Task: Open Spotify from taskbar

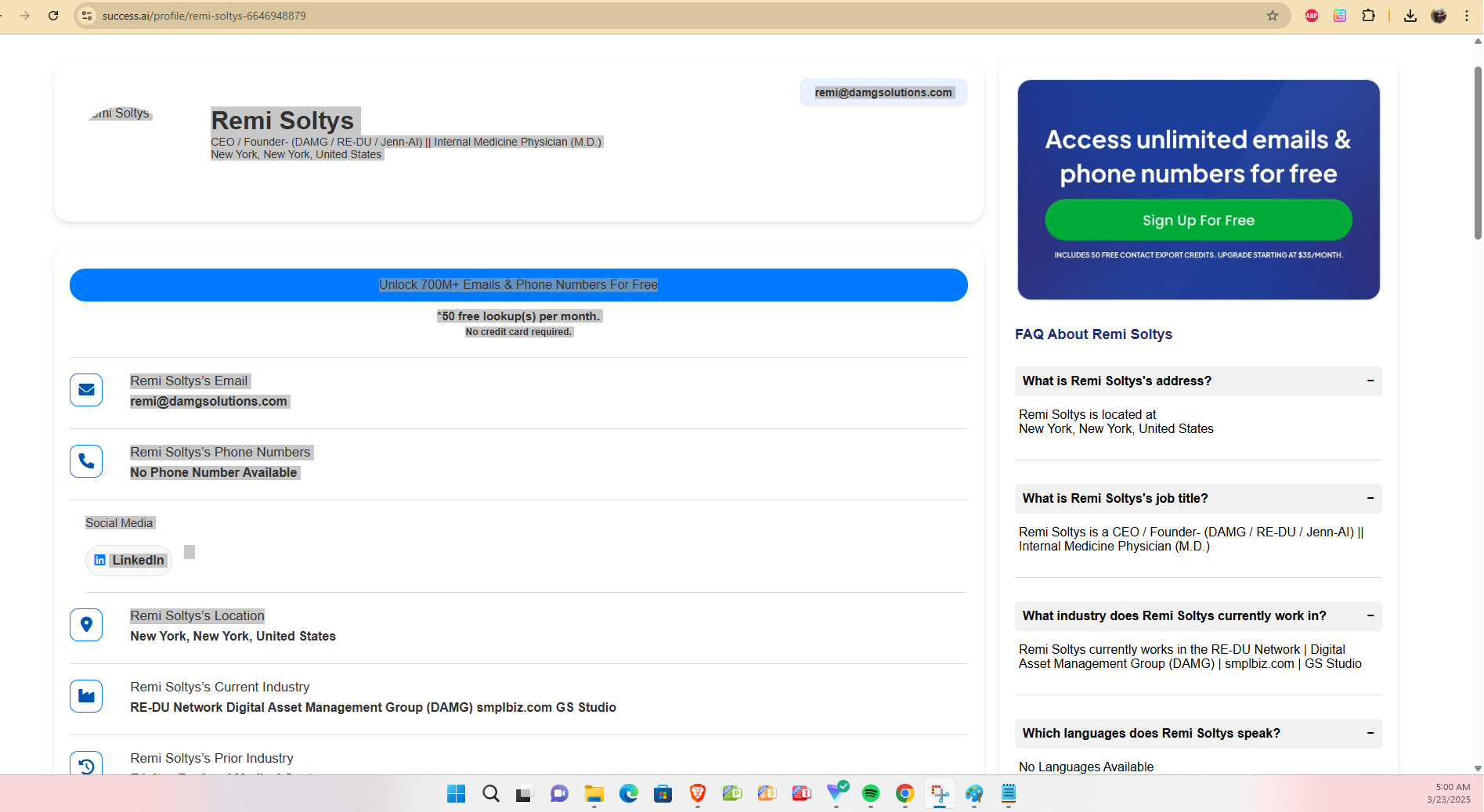Action: click(x=871, y=794)
